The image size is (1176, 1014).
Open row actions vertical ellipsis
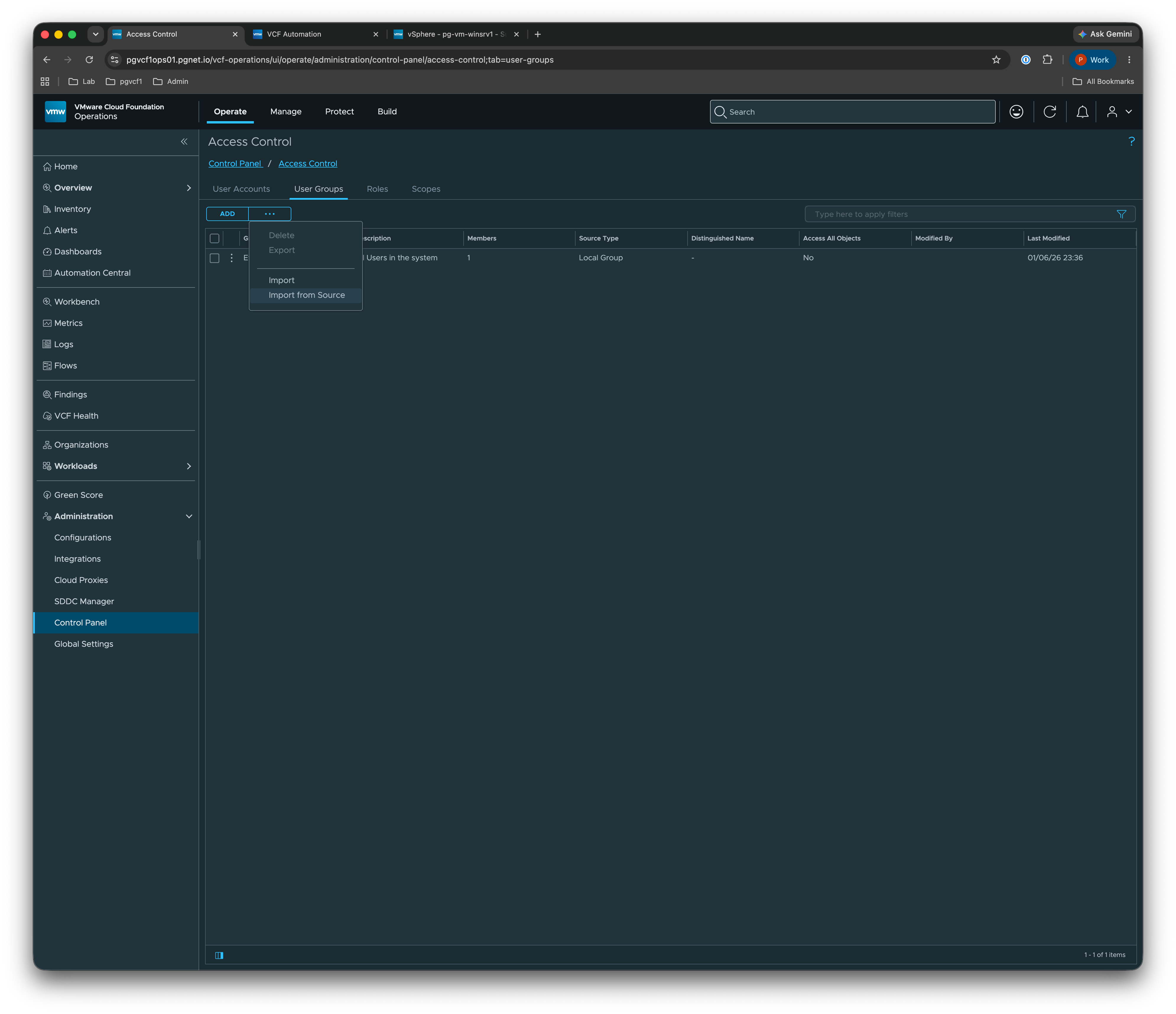232,258
